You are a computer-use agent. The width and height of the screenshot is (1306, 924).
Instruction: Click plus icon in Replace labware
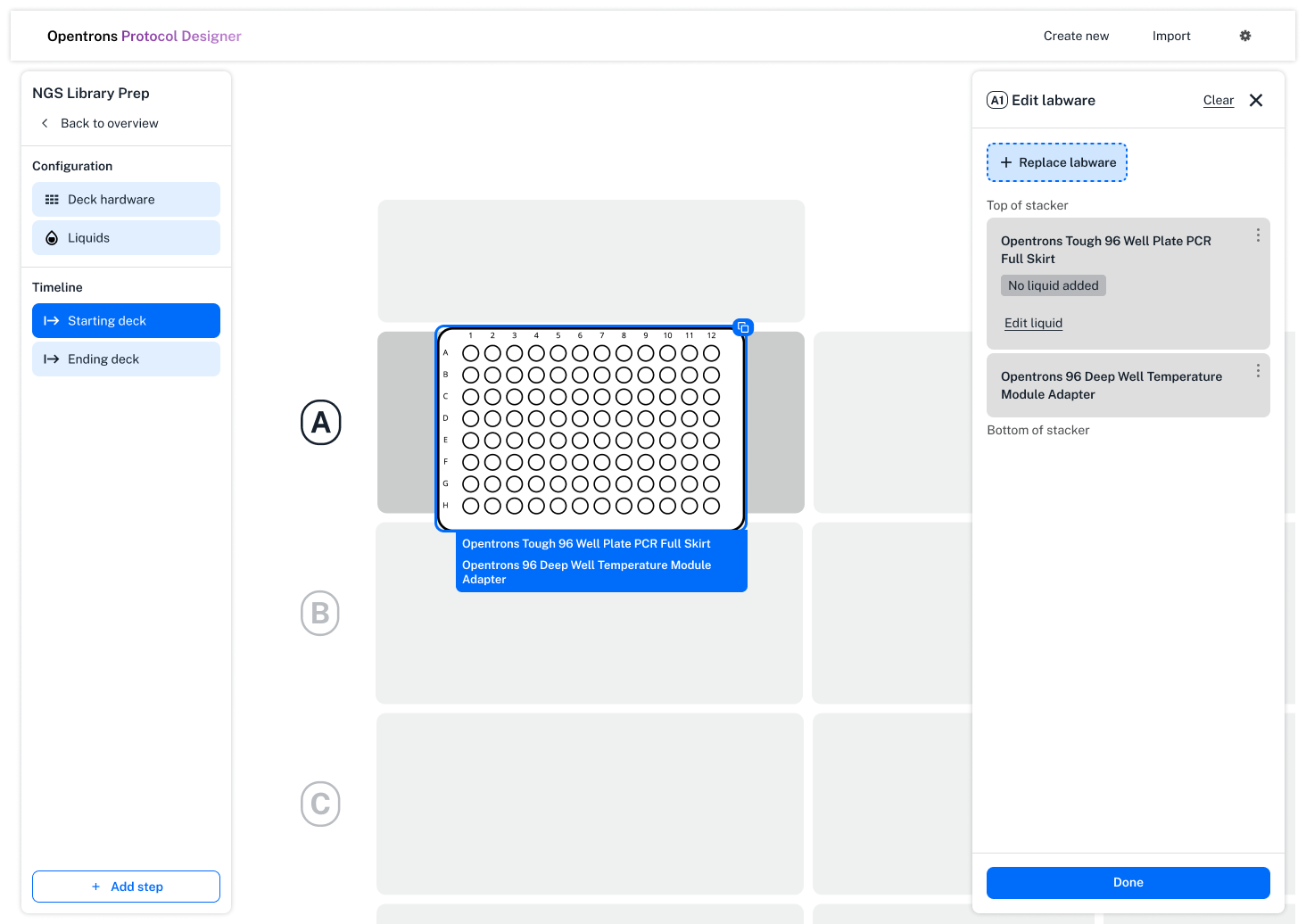1006,162
